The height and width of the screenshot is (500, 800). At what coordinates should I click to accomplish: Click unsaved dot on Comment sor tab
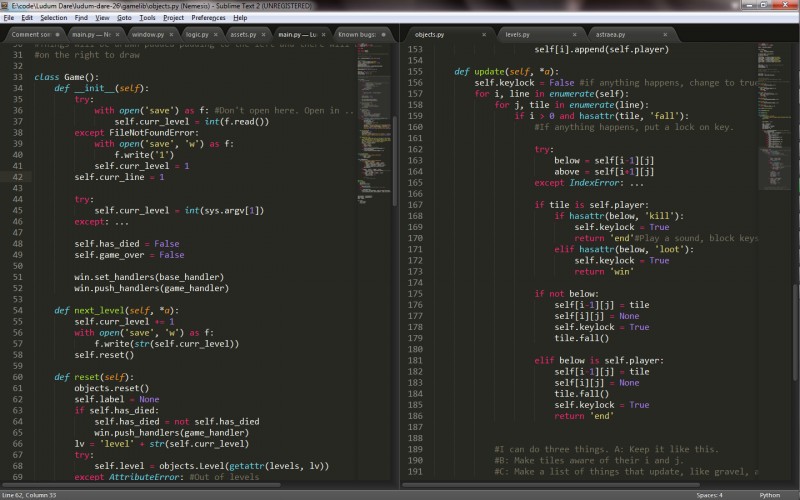58,35
